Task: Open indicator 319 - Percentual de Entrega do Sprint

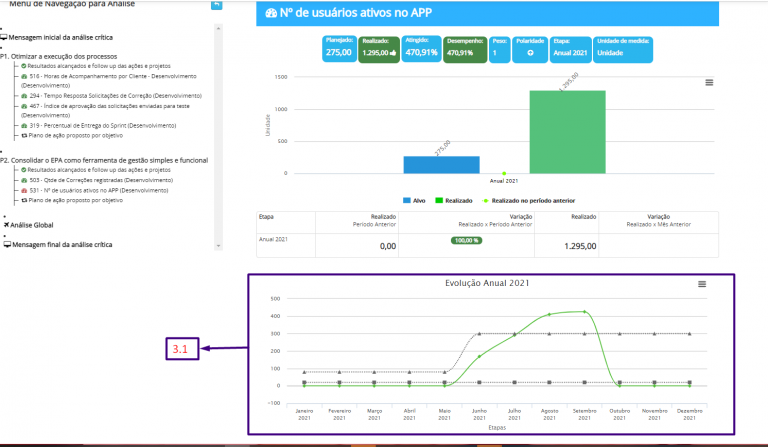Action: (x=103, y=126)
